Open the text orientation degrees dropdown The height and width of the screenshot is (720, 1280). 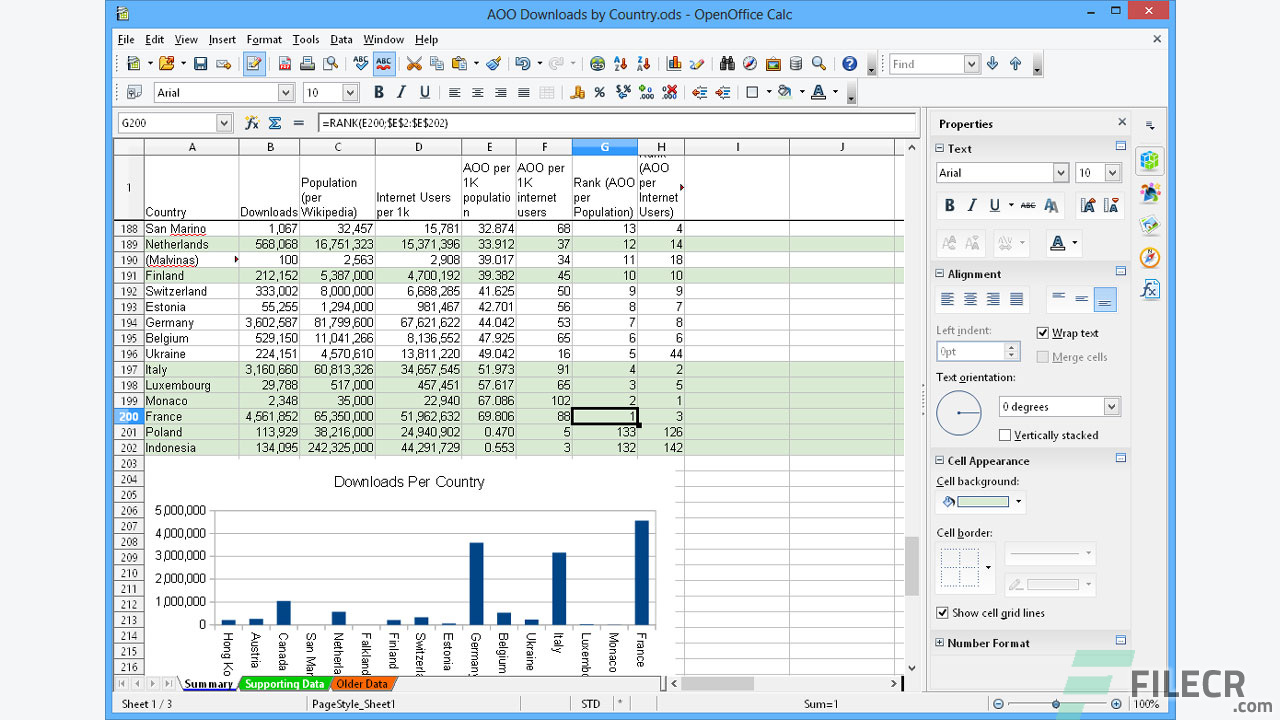click(x=1111, y=407)
